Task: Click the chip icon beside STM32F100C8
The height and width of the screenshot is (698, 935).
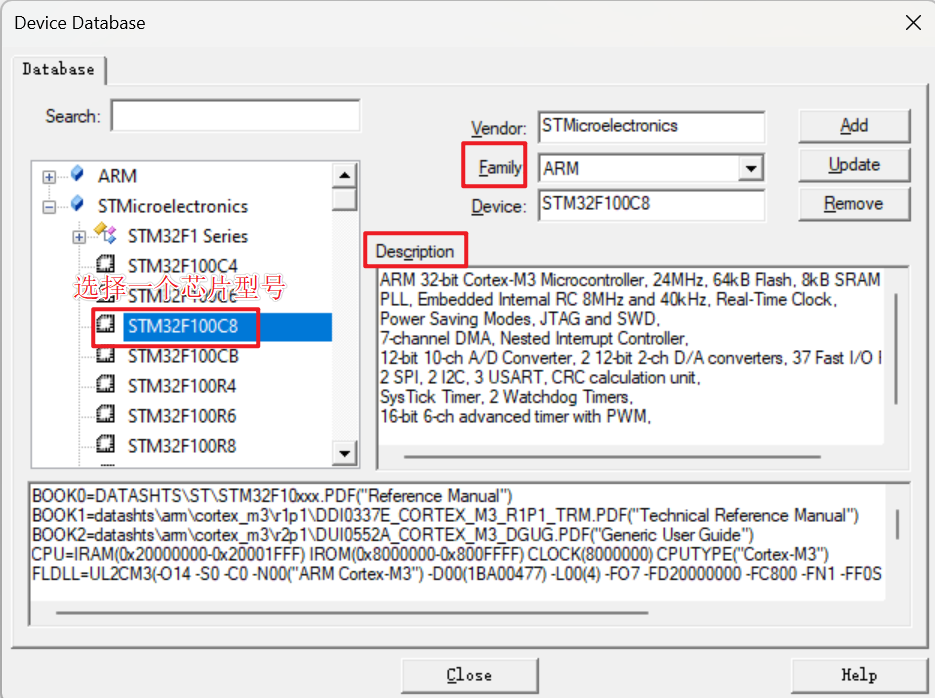Action: (x=106, y=324)
